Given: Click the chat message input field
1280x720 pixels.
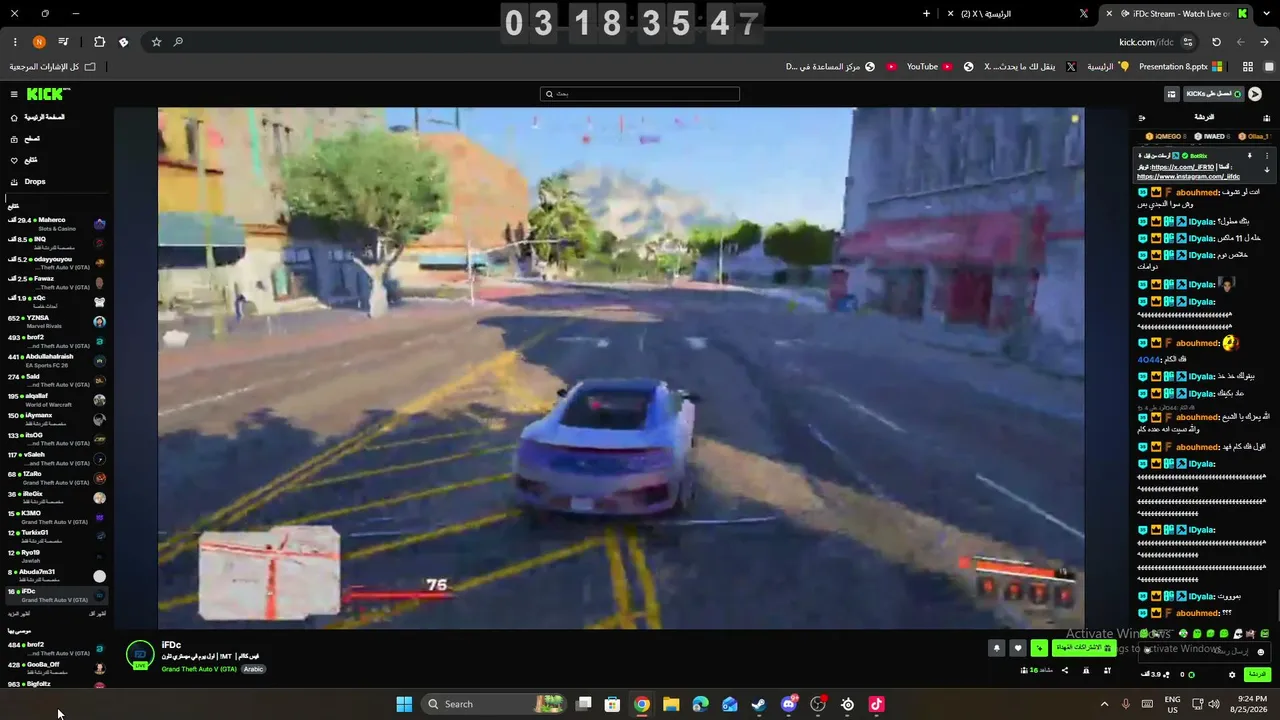Looking at the screenshot, I should point(1204,650).
